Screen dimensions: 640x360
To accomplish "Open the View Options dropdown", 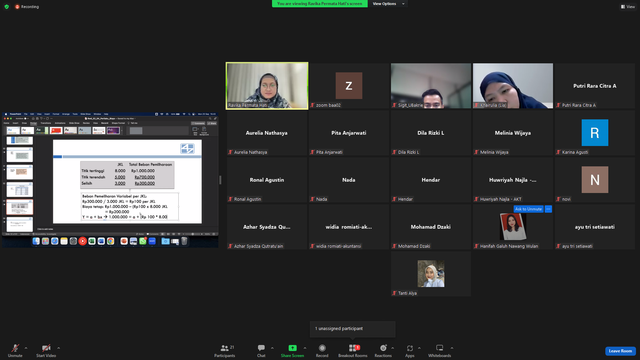I will (x=388, y=4).
